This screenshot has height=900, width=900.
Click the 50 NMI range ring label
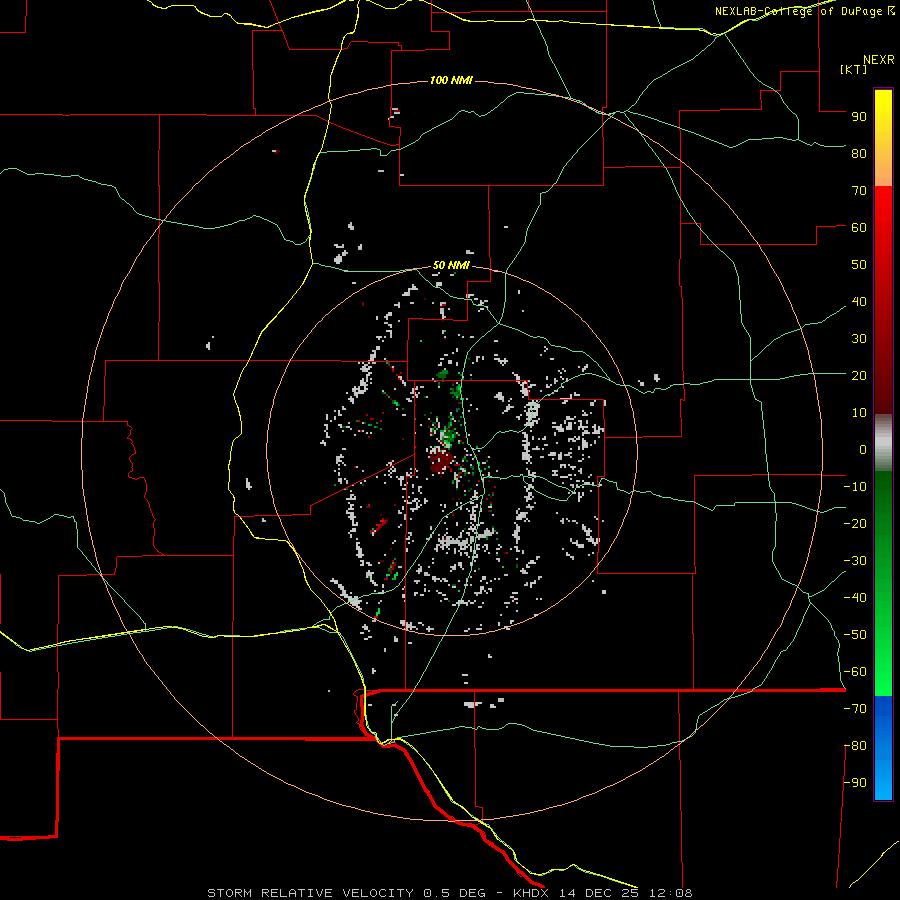point(451,265)
